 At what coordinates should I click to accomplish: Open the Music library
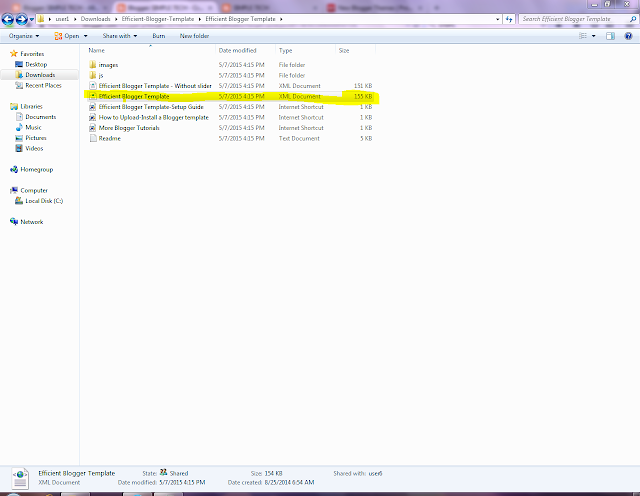click(33, 127)
